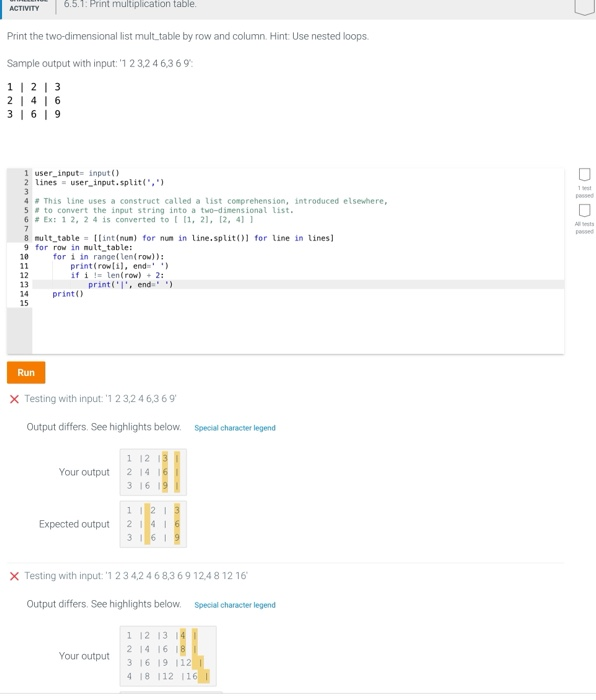Click the '1 test passed' shield icon

click(x=584, y=175)
